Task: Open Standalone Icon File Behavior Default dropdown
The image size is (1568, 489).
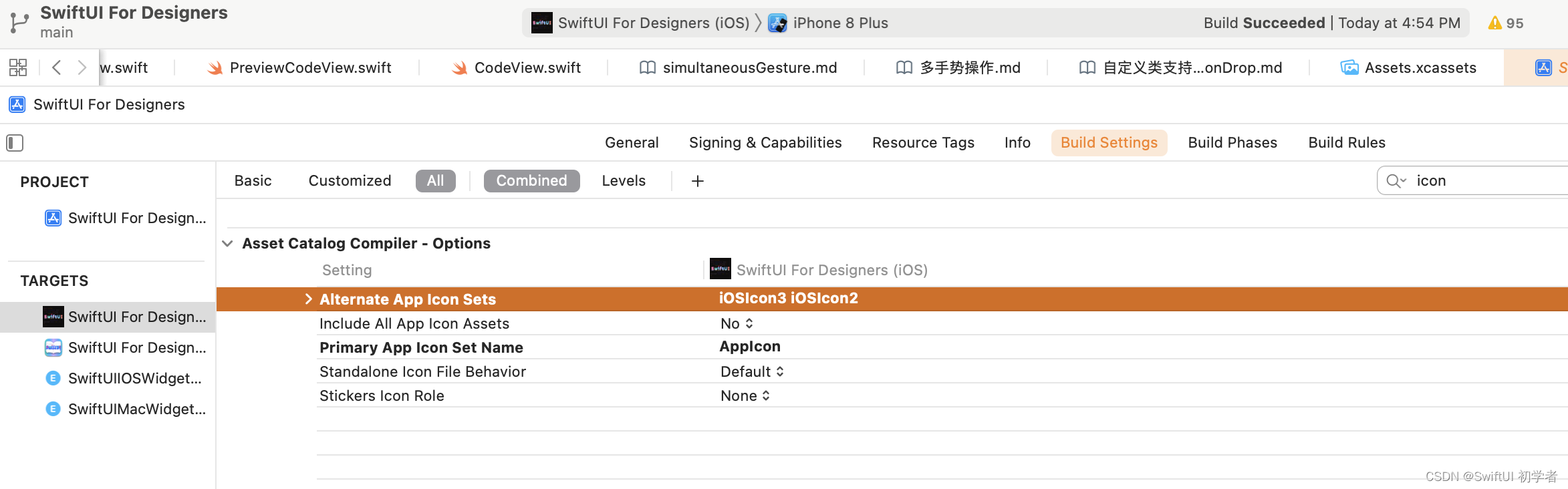Action: coord(753,372)
